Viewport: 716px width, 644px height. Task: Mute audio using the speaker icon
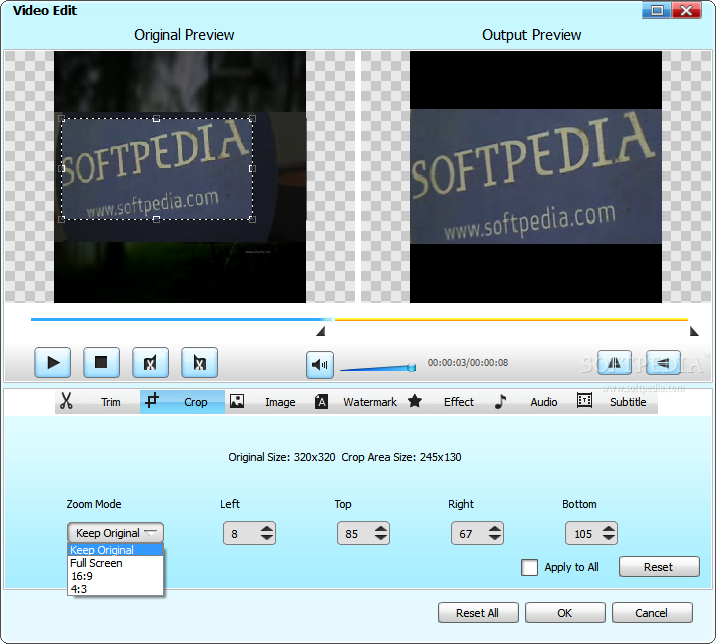(x=320, y=365)
